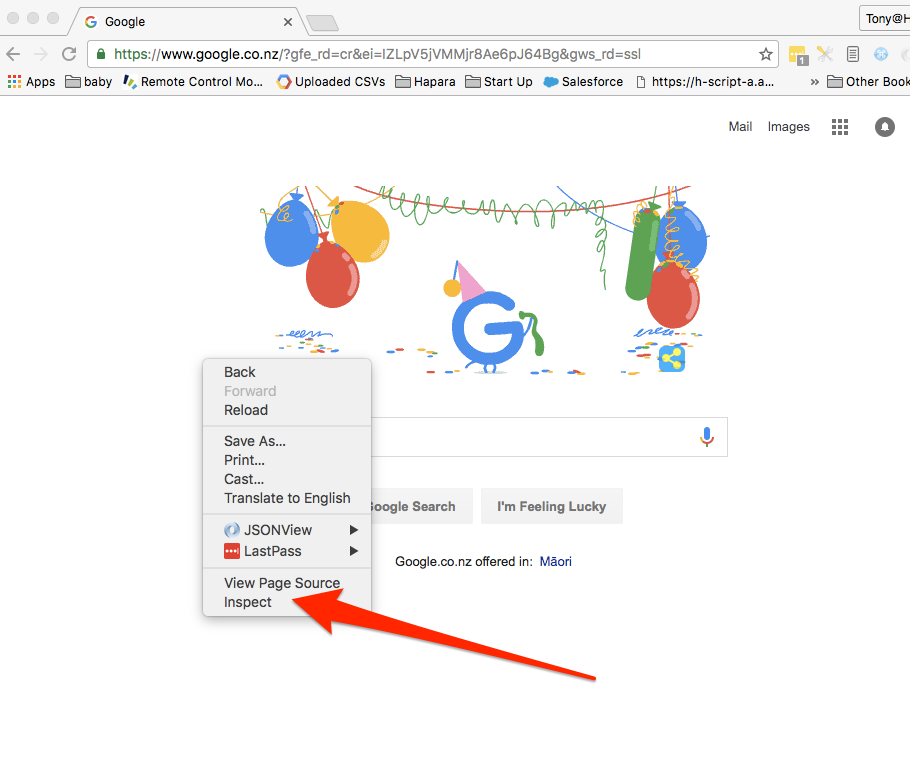Click the green secure padlock icon
This screenshot has width=910, height=764.
coord(100,54)
